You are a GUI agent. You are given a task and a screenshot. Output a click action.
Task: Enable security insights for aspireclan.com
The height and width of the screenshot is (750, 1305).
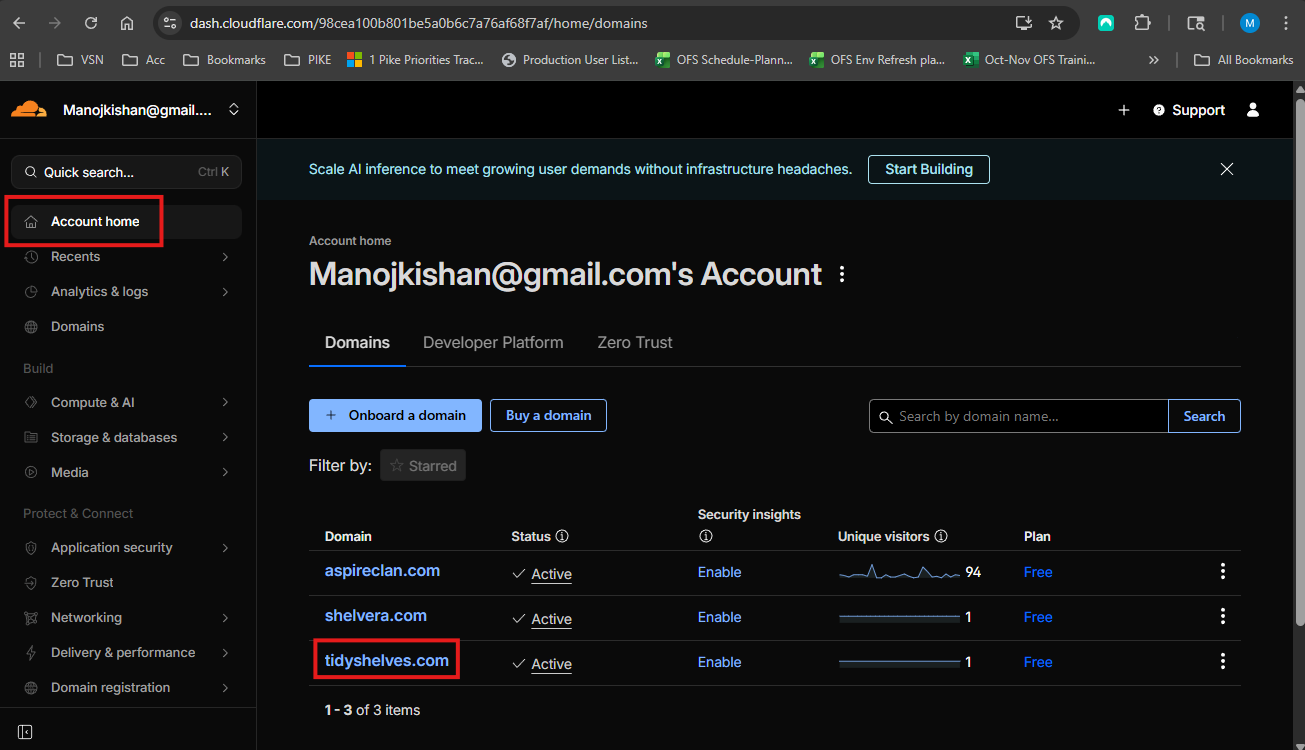pos(719,573)
